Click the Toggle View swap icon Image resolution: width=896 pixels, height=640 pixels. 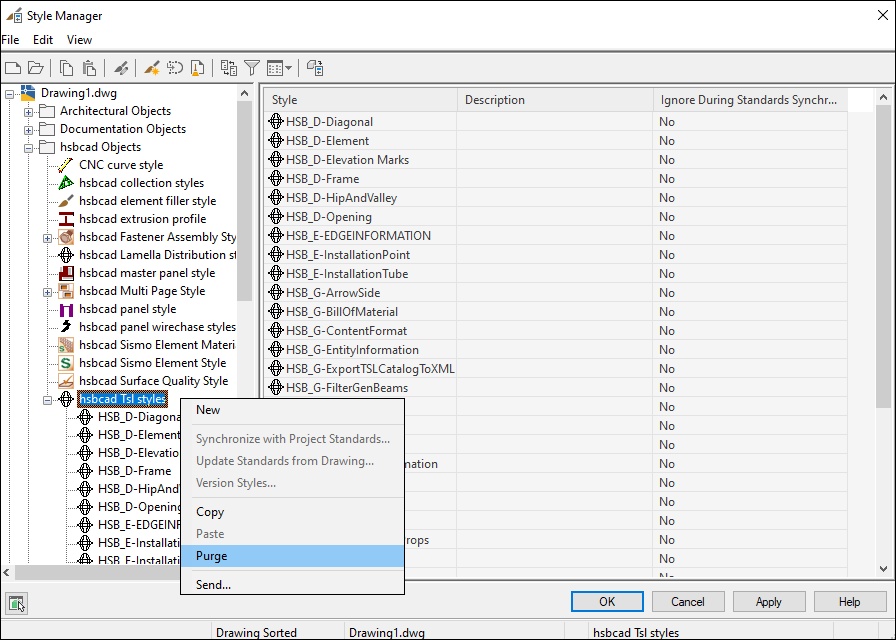pyautogui.click(x=229, y=69)
